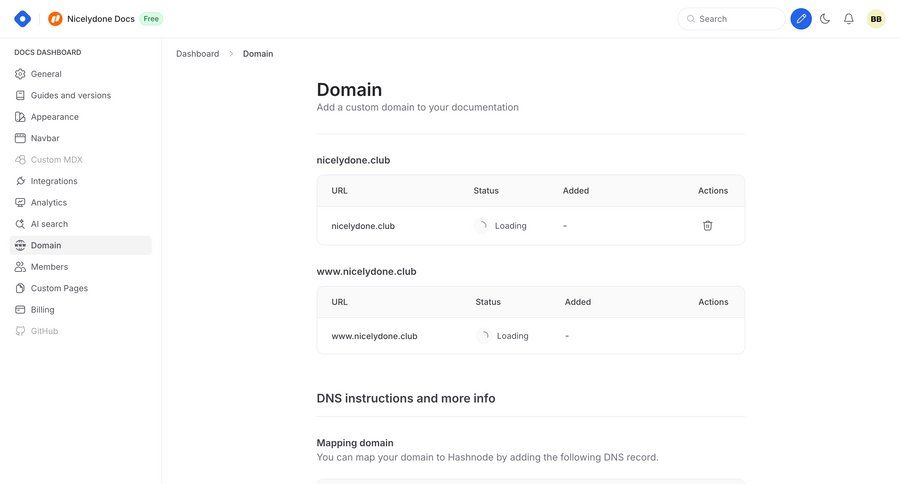The width and height of the screenshot is (900, 484).
Task: Click the Billing card icon
Action: pyautogui.click(x=20, y=309)
